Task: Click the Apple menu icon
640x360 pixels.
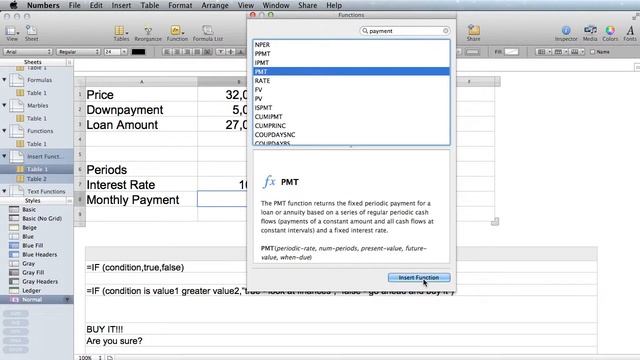Action: point(13,5)
